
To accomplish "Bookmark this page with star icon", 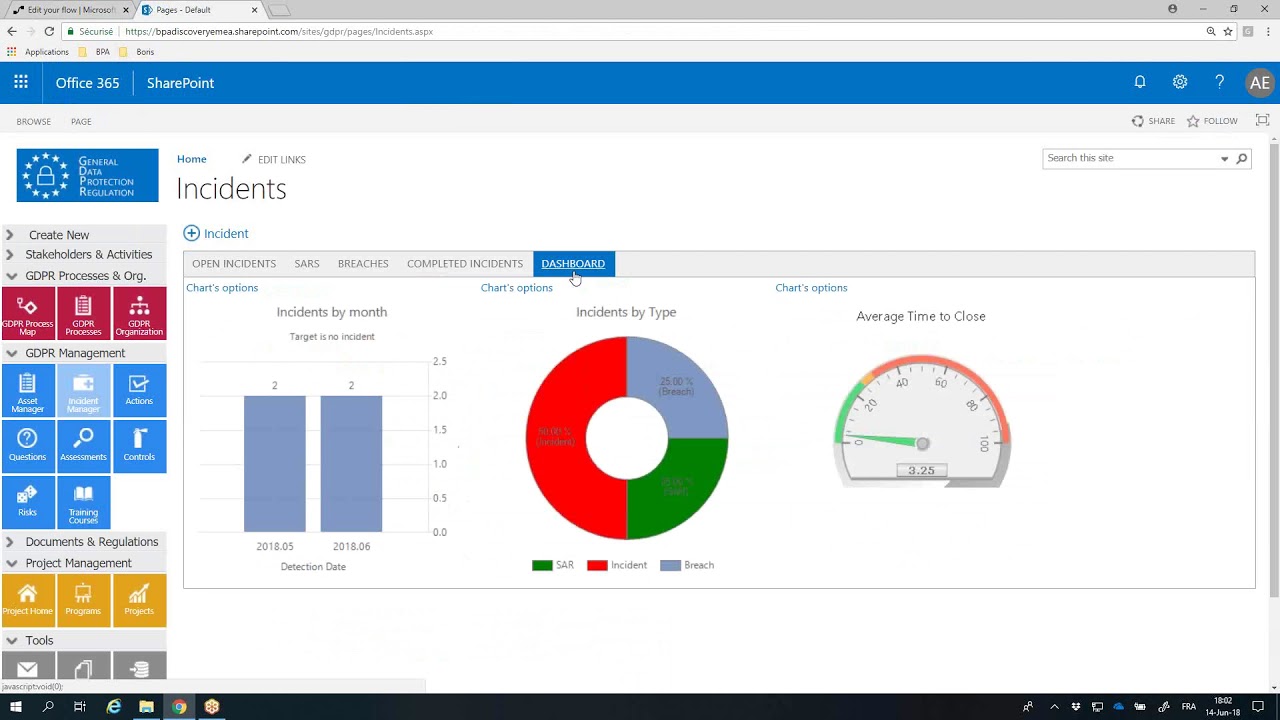I will (1228, 31).
